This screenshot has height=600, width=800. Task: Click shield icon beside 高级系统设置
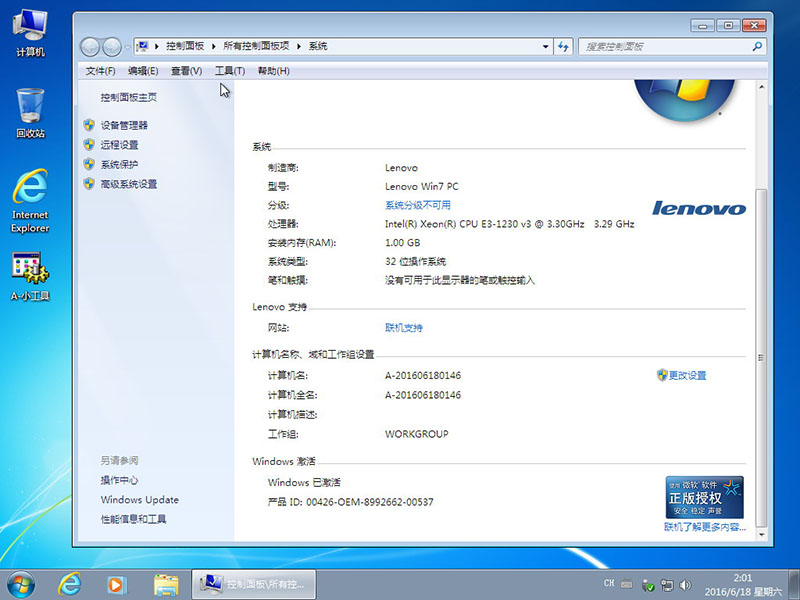[89, 184]
